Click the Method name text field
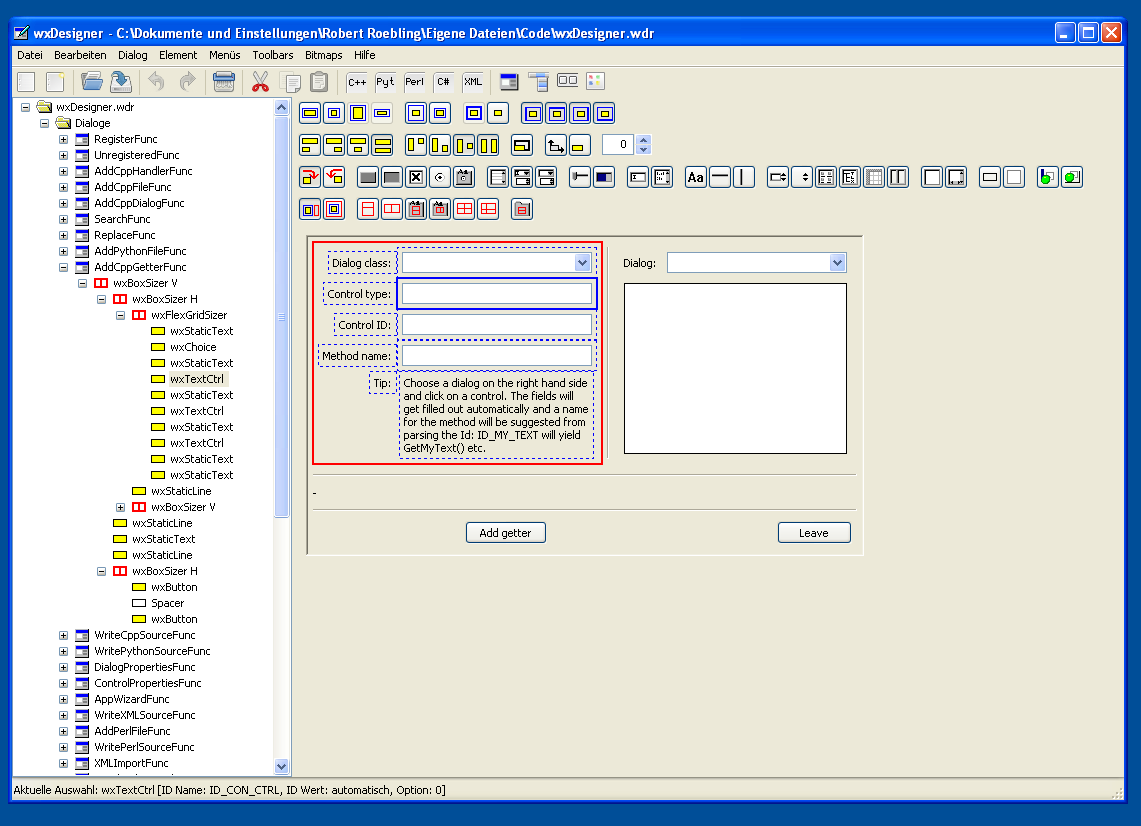This screenshot has height=826, width=1141. tap(497, 356)
